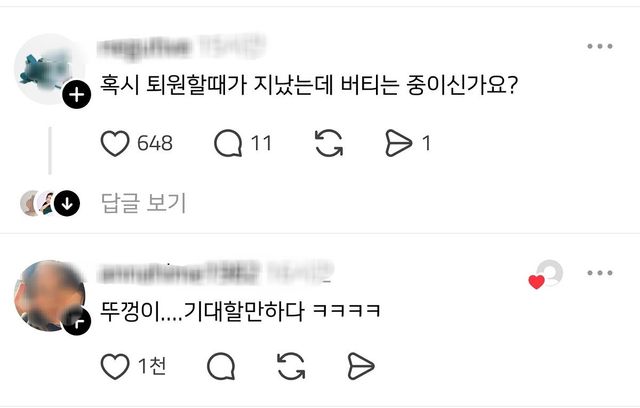The image size is (640, 408).
Task: Follow first commenter using plus badge
Action: [77, 95]
